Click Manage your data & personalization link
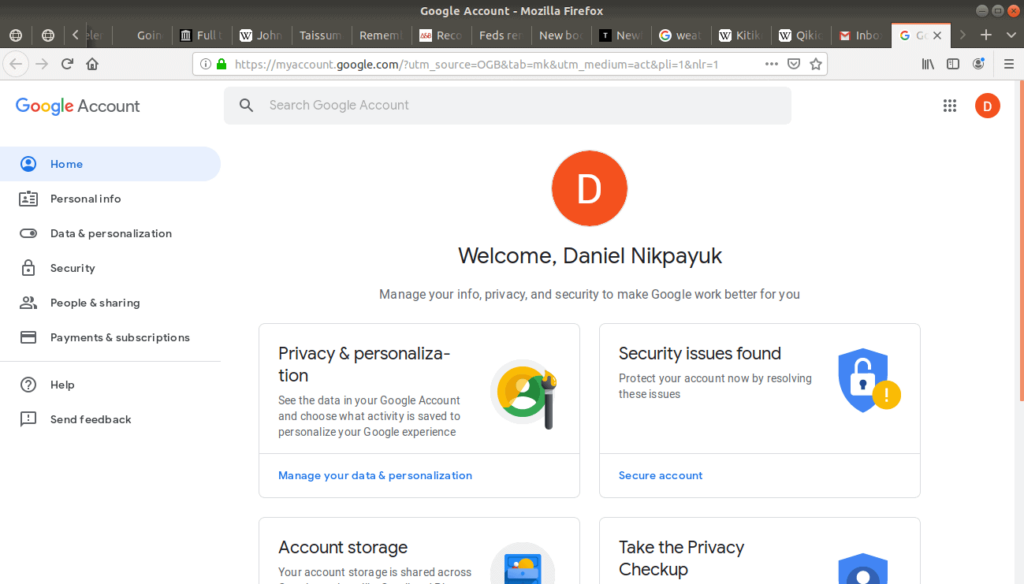1024x584 pixels. pyautogui.click(x=375, y=476)
